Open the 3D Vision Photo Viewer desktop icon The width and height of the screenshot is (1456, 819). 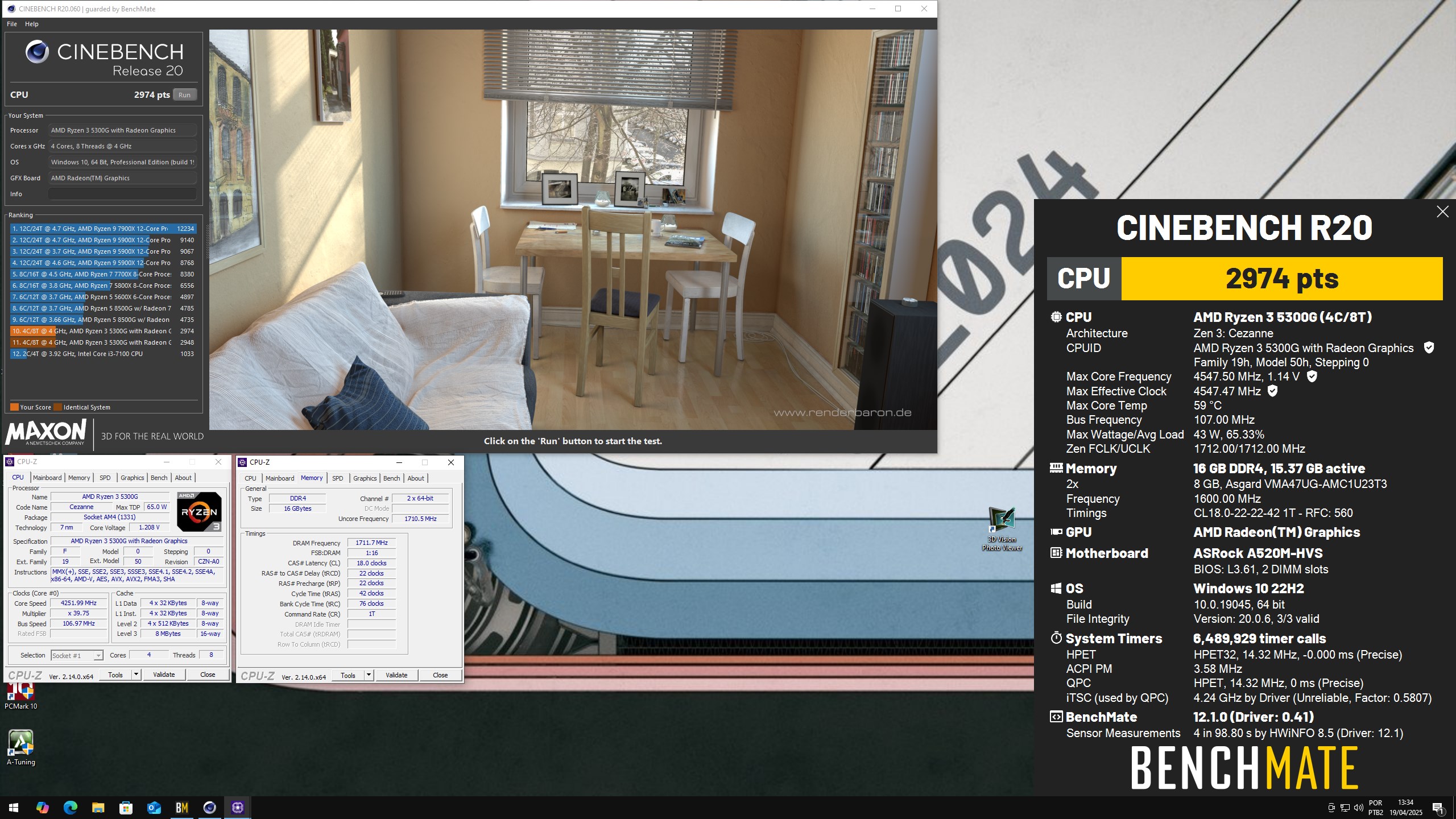pyautogui.click(x=1002, y=528)
